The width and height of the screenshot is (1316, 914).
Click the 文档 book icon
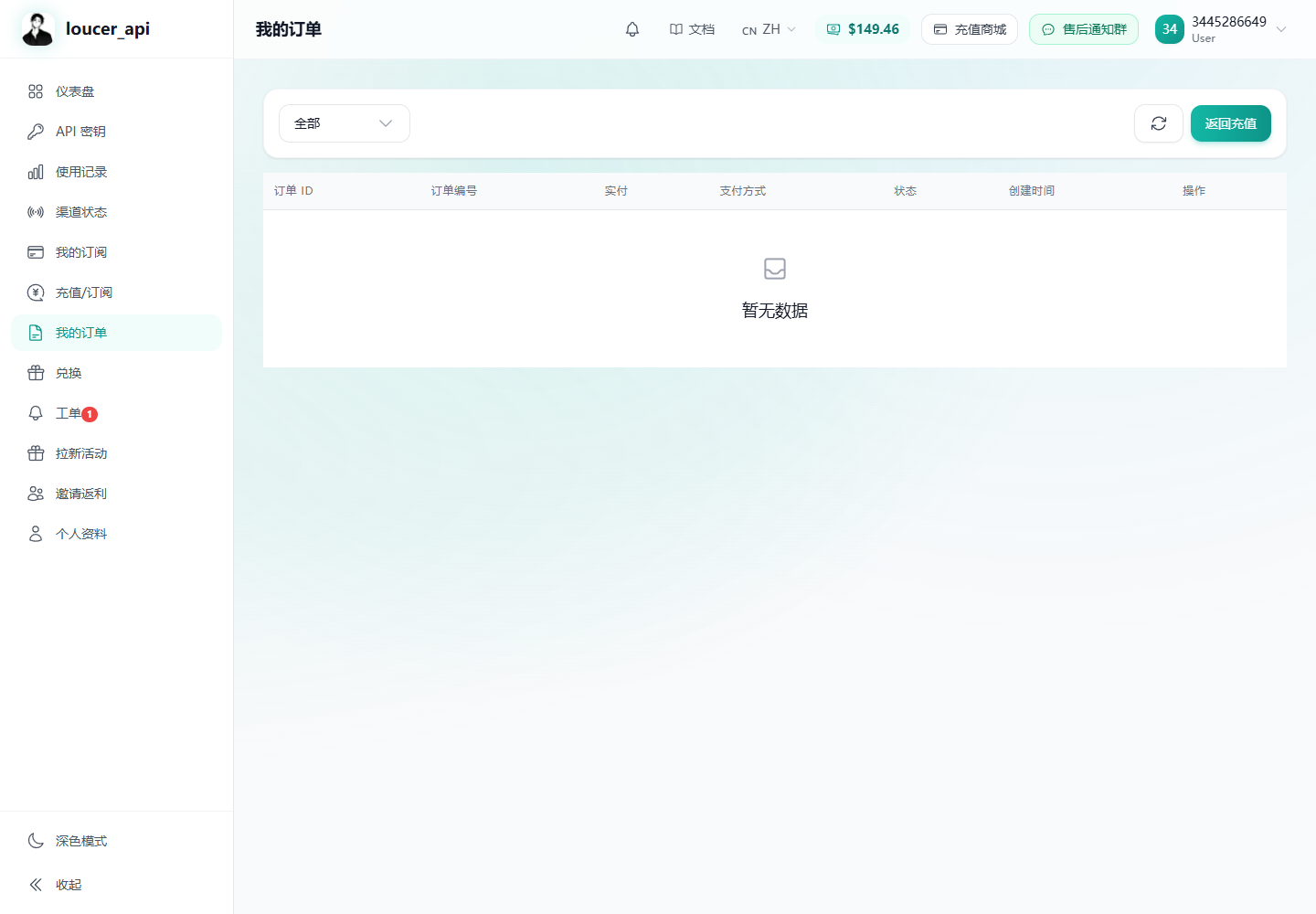click(676, 29)
